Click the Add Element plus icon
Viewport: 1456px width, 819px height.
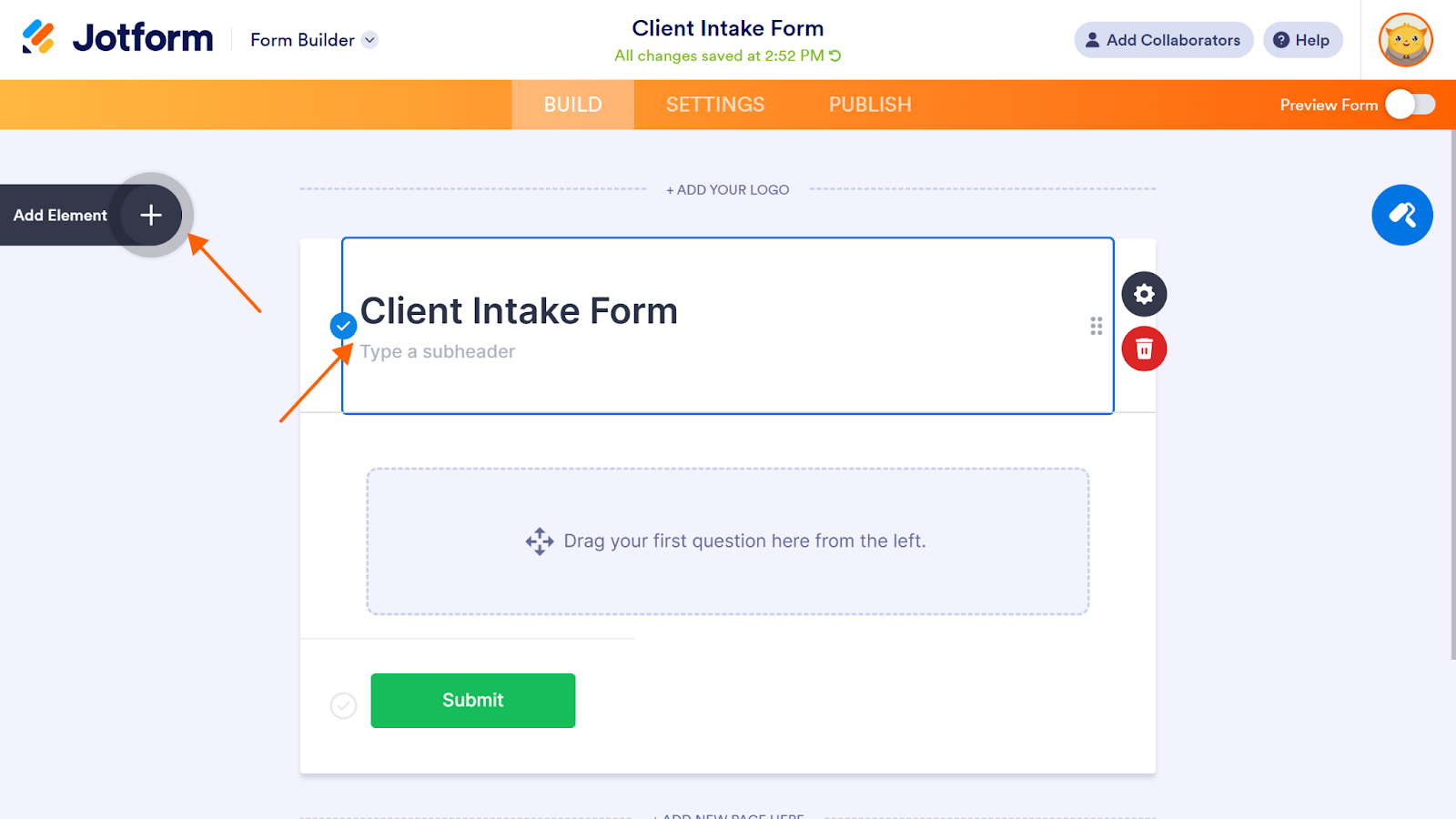[x=151, y=216]
